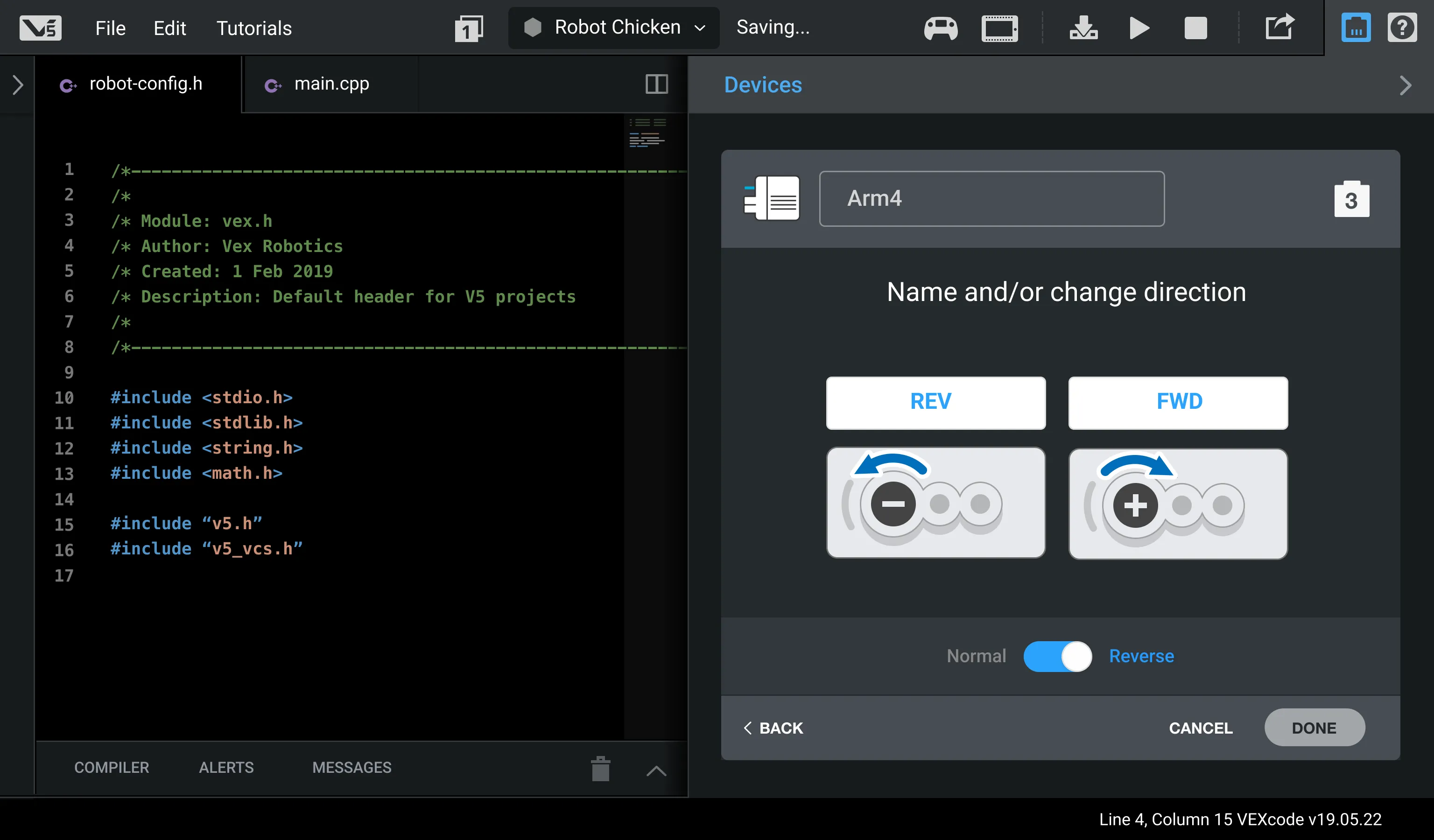This screenshot has width=1434, height=840.
Task: Open the Devices port panel icon
Action: click(1356, 28)
